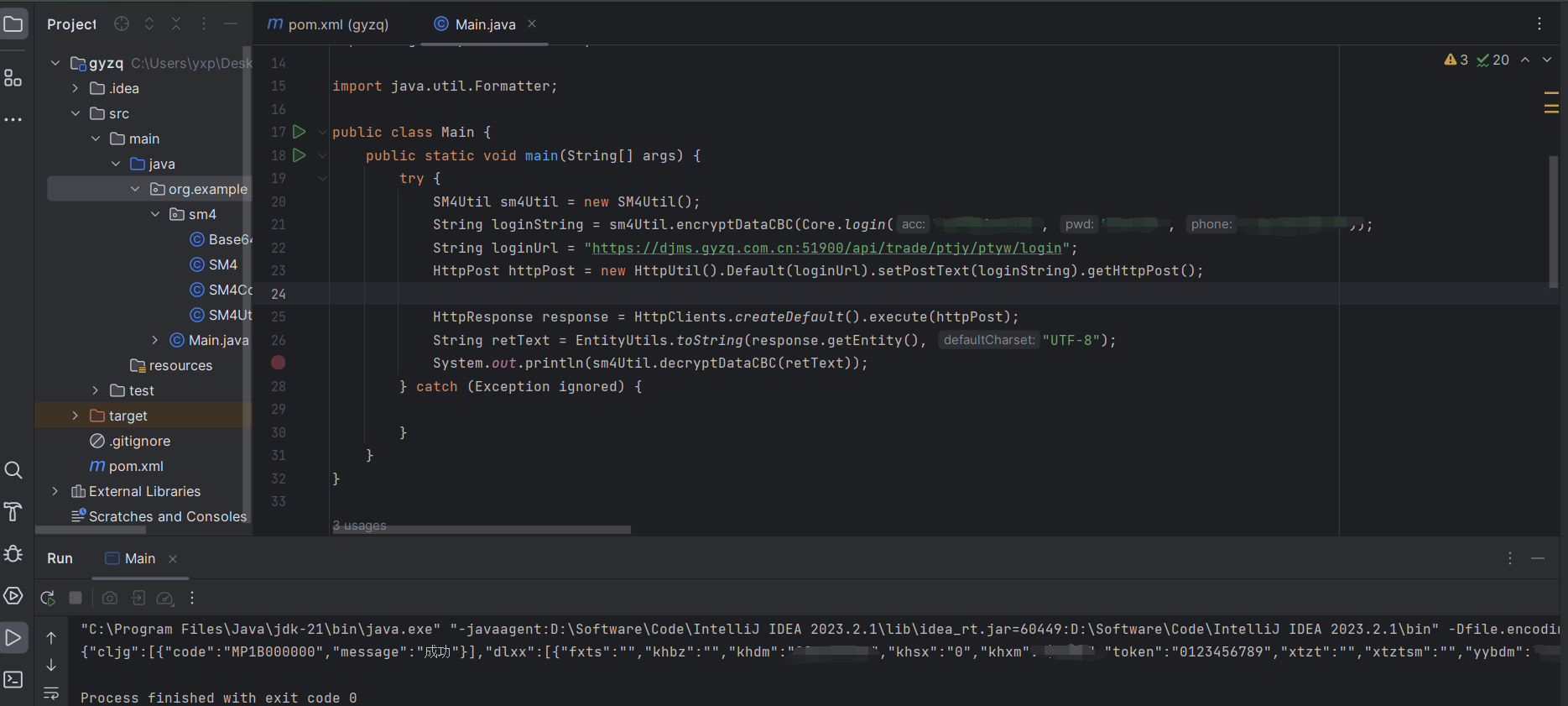Viewport: 1568px width, 706px height.
Task: Open more tool windows ellipsis in left sidebar
Action: tap(13, 120)
